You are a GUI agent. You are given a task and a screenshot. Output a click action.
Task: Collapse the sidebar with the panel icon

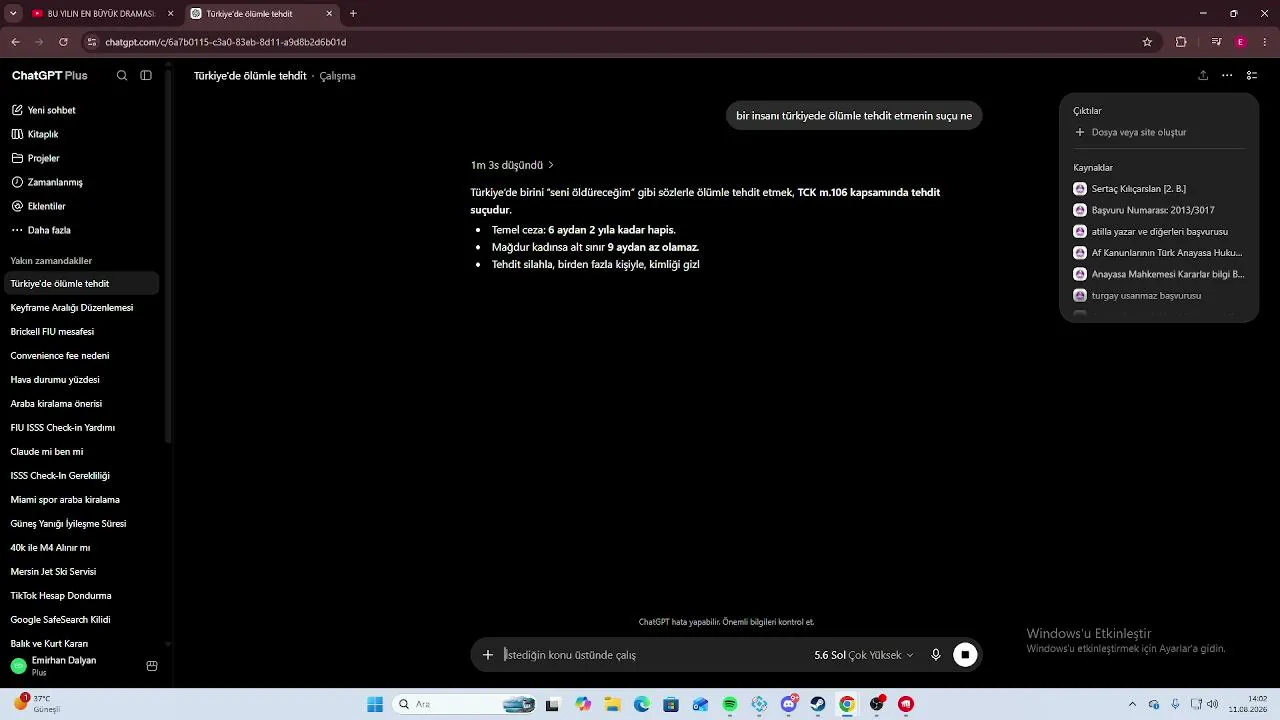coord(146,76)
